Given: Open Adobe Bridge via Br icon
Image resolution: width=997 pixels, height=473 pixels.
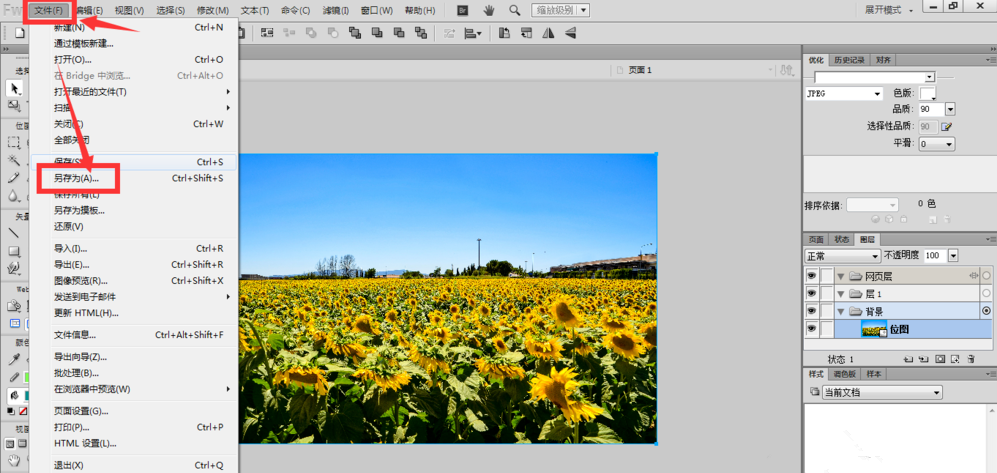Looking at the screenshot, I should click(463, 10).
